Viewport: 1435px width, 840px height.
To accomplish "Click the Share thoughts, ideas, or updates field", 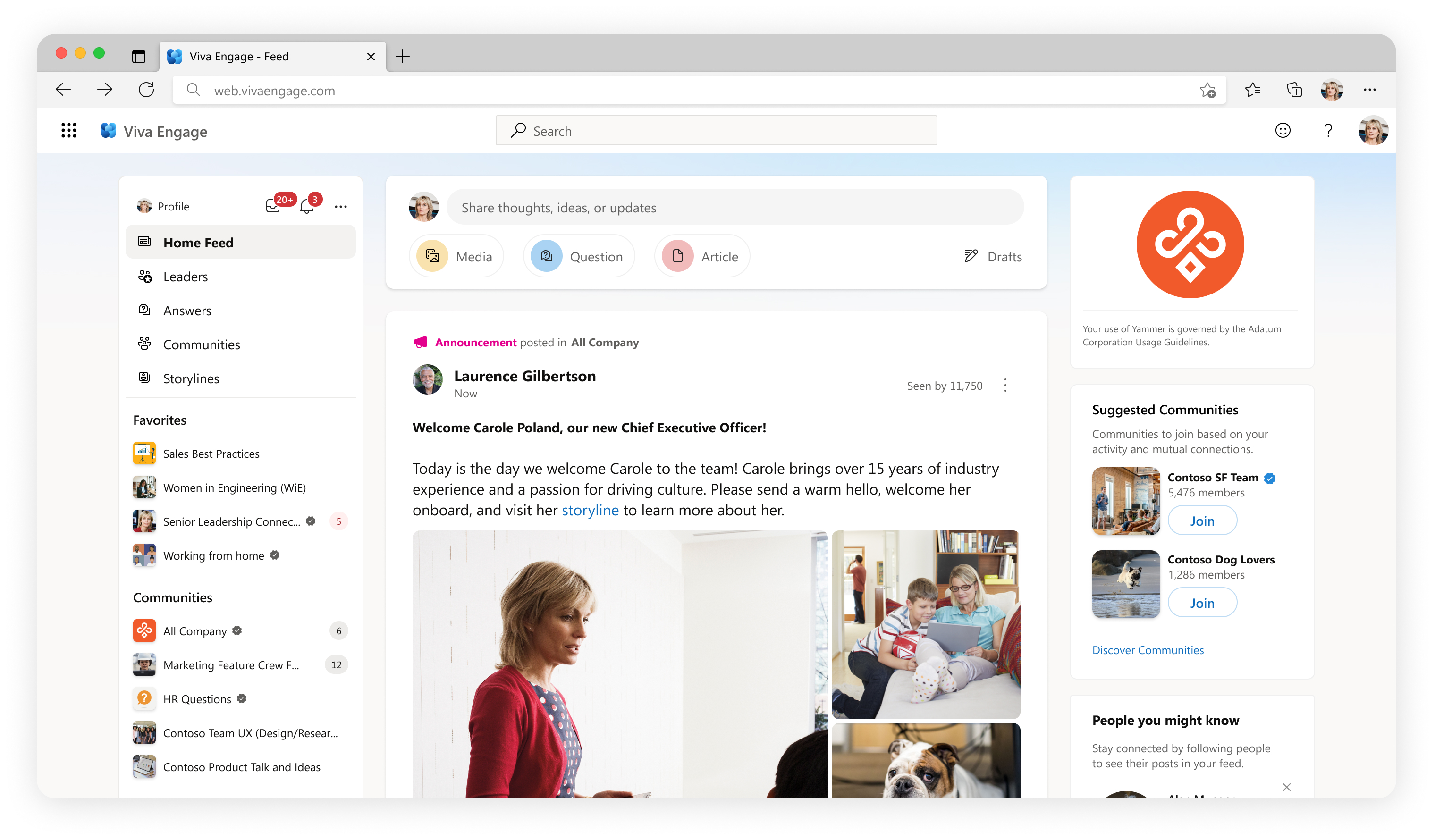I will [734, 208].
